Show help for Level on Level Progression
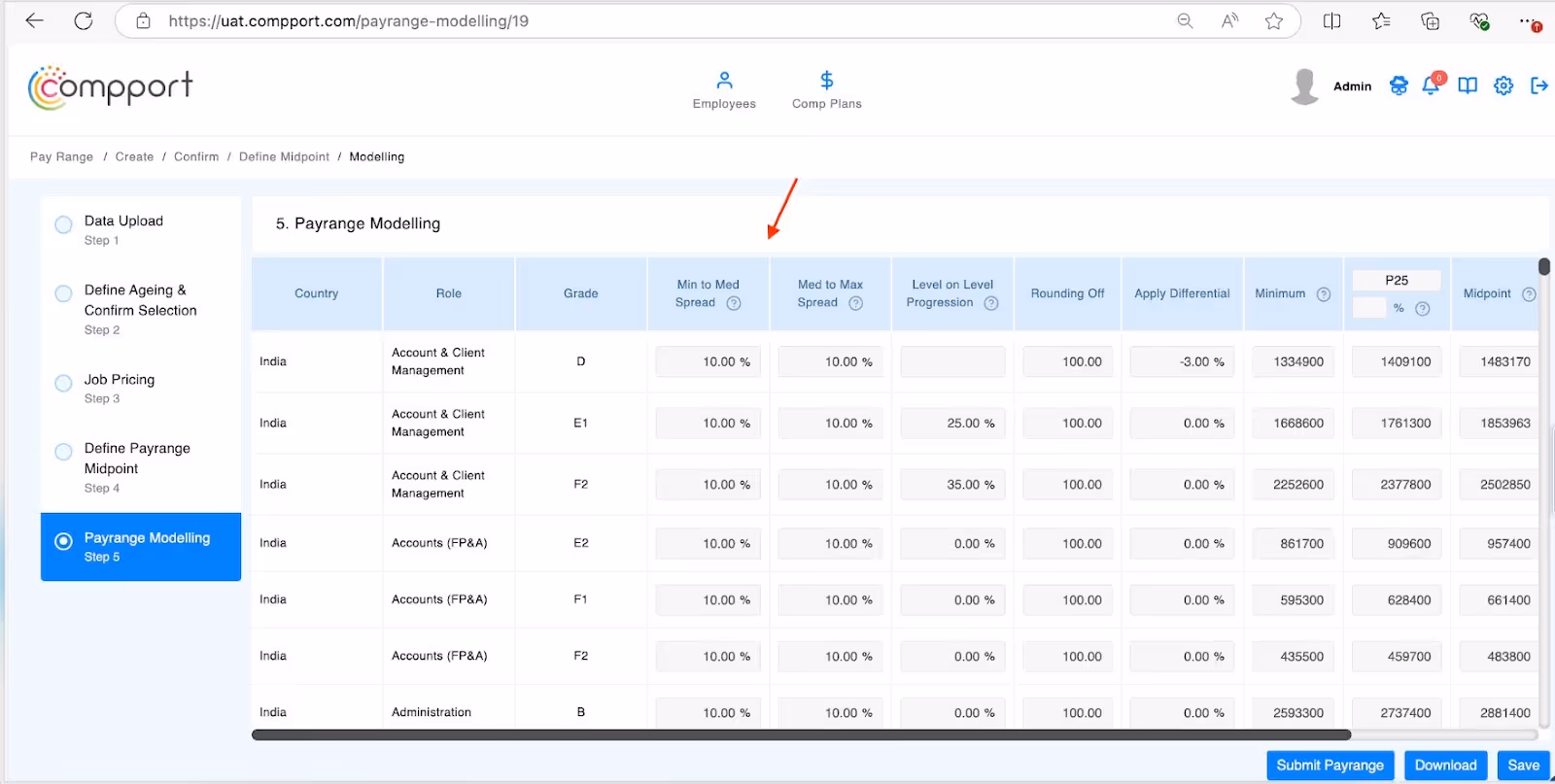The image size is (1555, 784). click(x=991, y=303)
